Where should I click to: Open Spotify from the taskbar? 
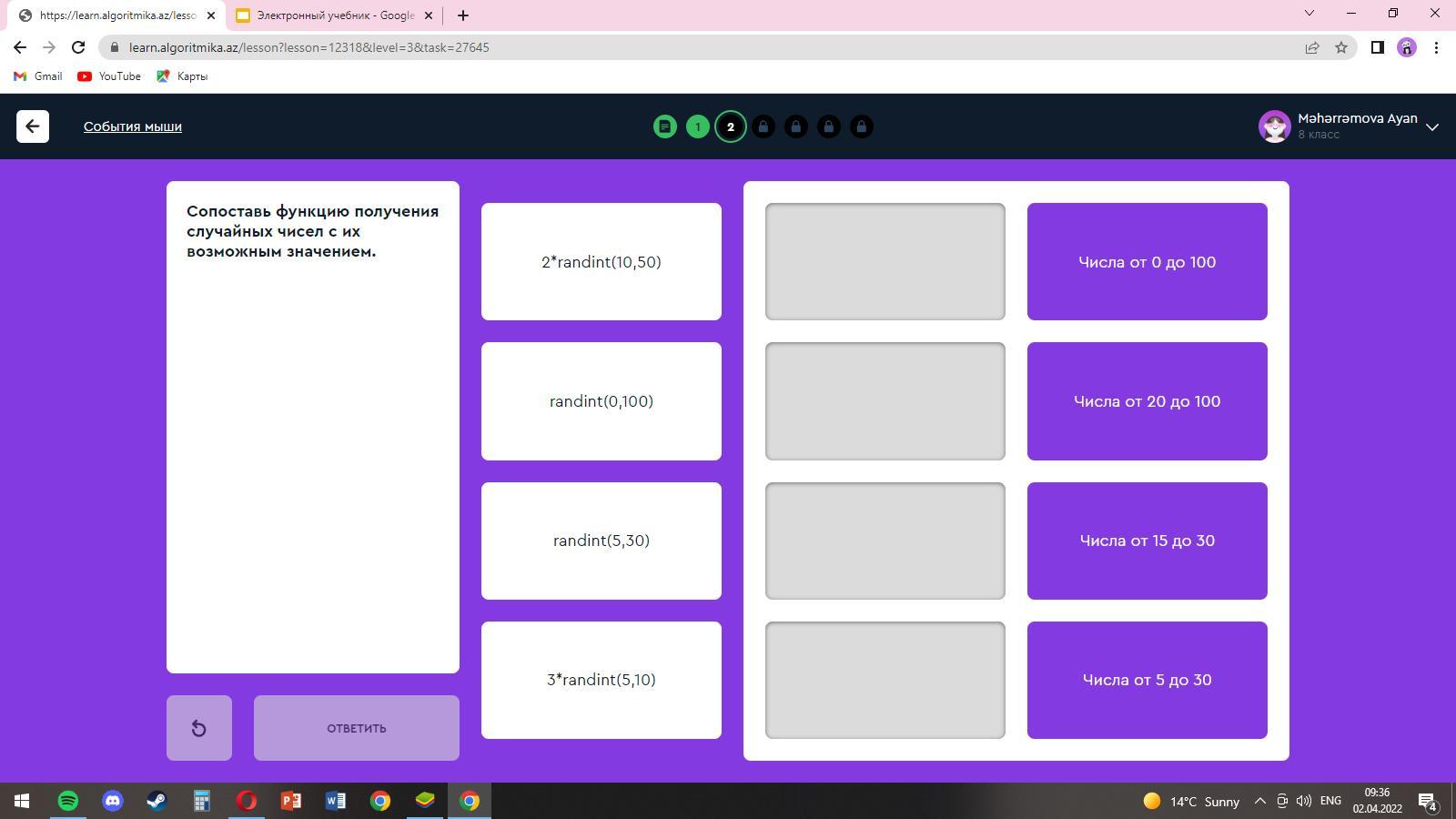[68, 801]
